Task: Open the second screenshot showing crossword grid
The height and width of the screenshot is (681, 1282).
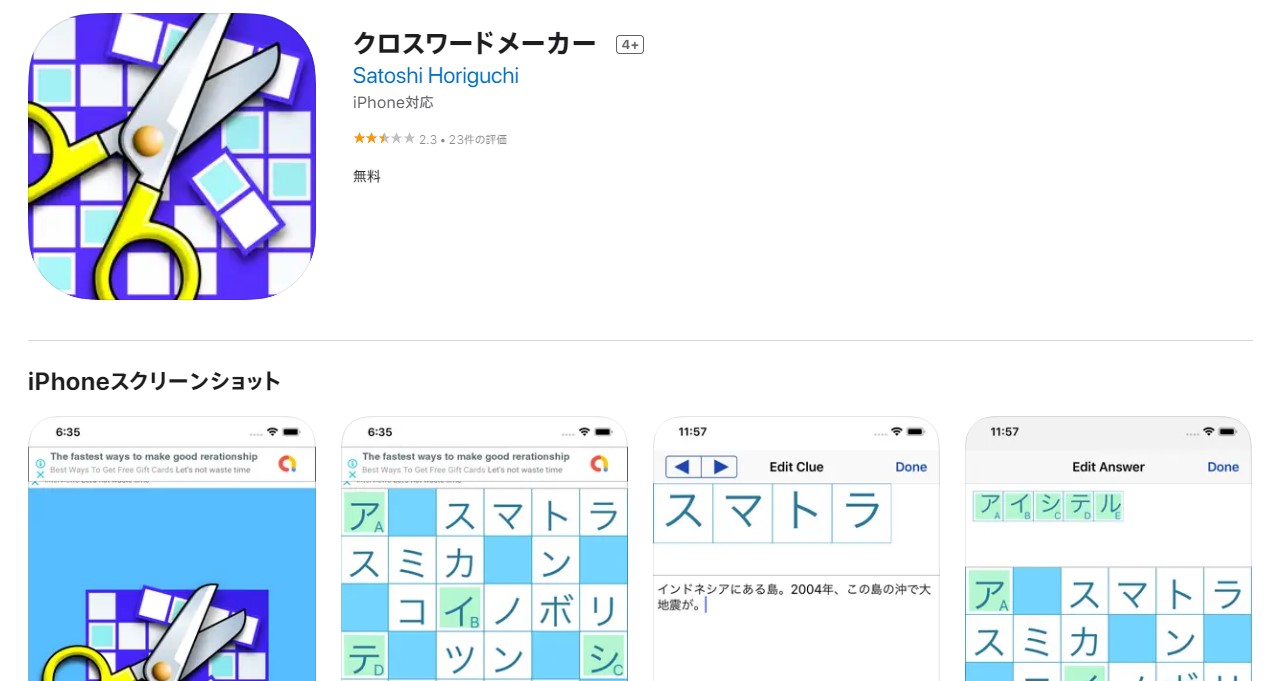Action: tap(484, 549)
